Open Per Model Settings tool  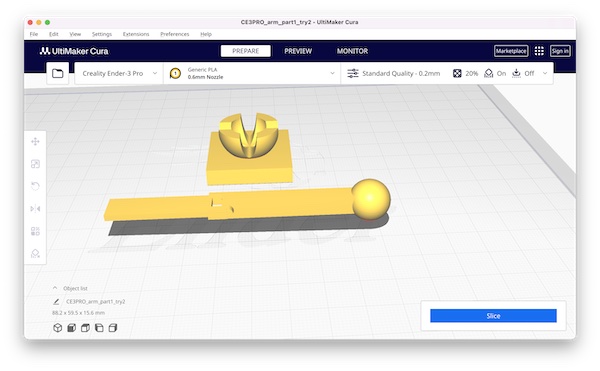tap(35, 231)
